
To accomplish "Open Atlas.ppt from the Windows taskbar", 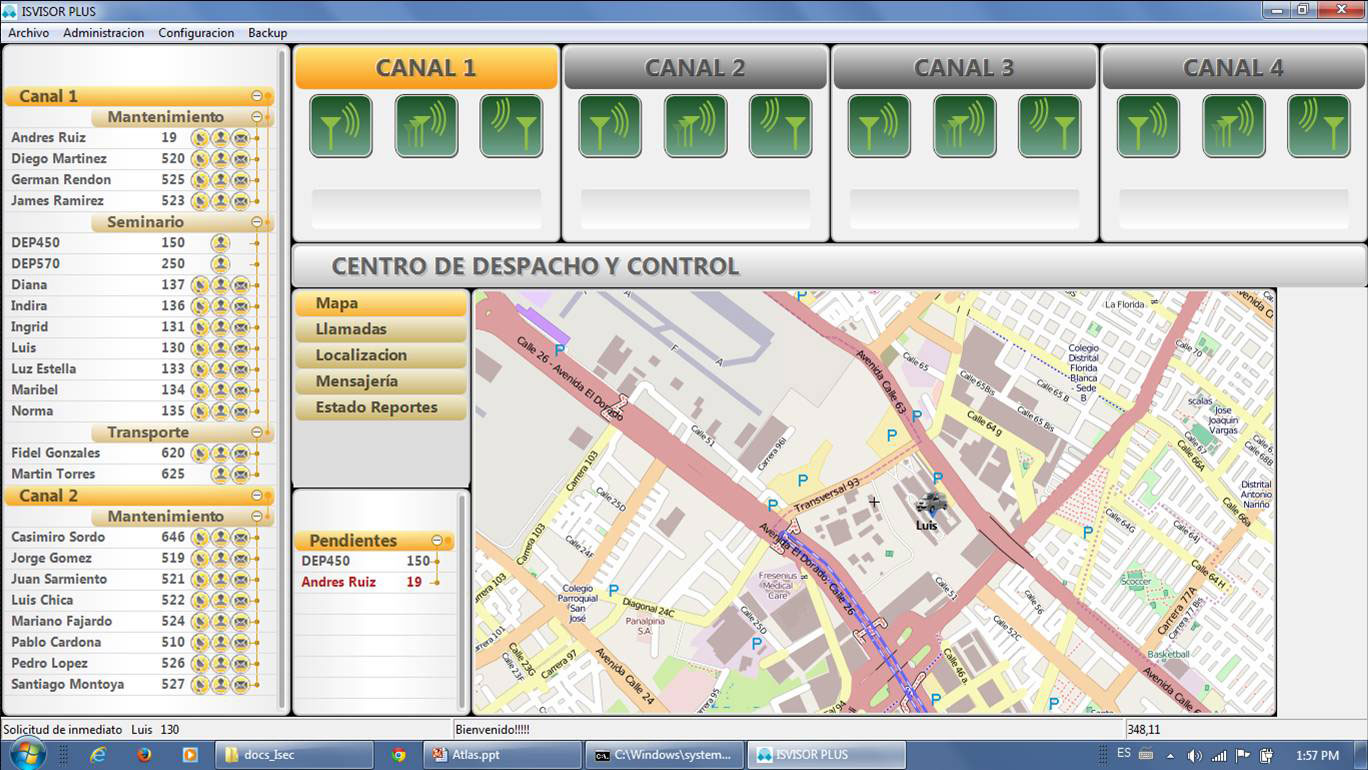I will 474,755.
